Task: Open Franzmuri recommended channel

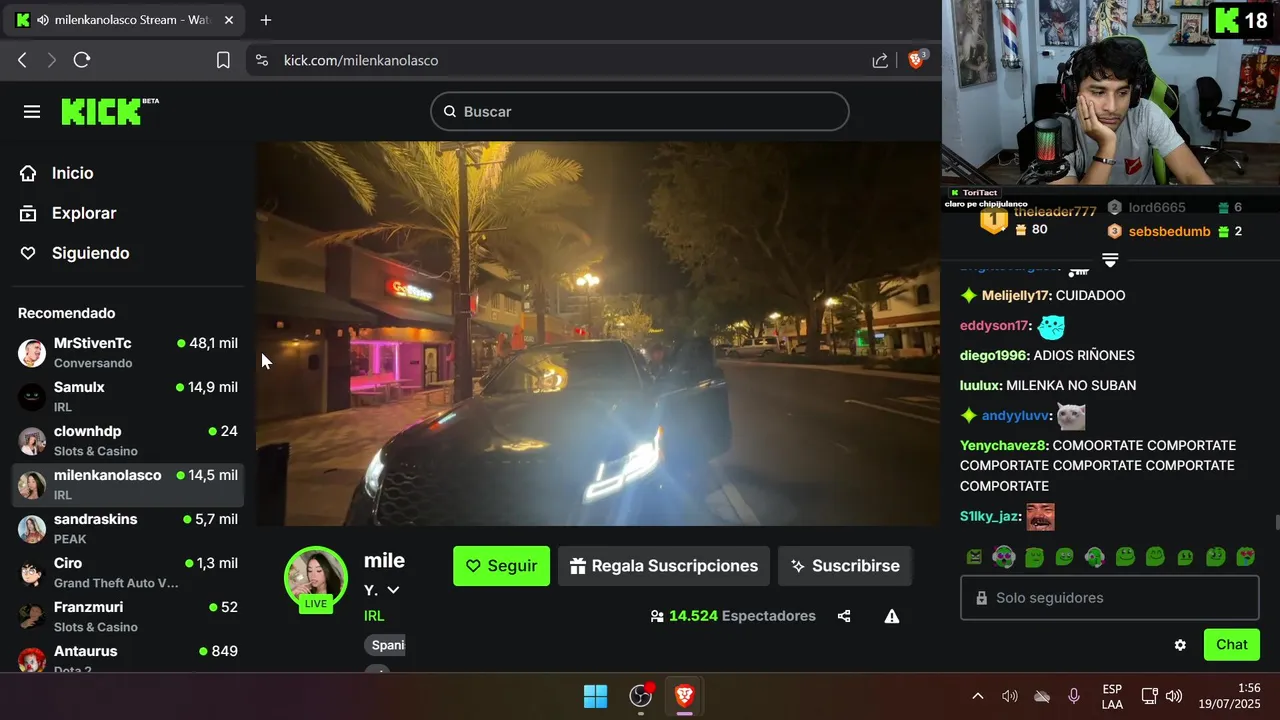Action: (x=128, y=617)
